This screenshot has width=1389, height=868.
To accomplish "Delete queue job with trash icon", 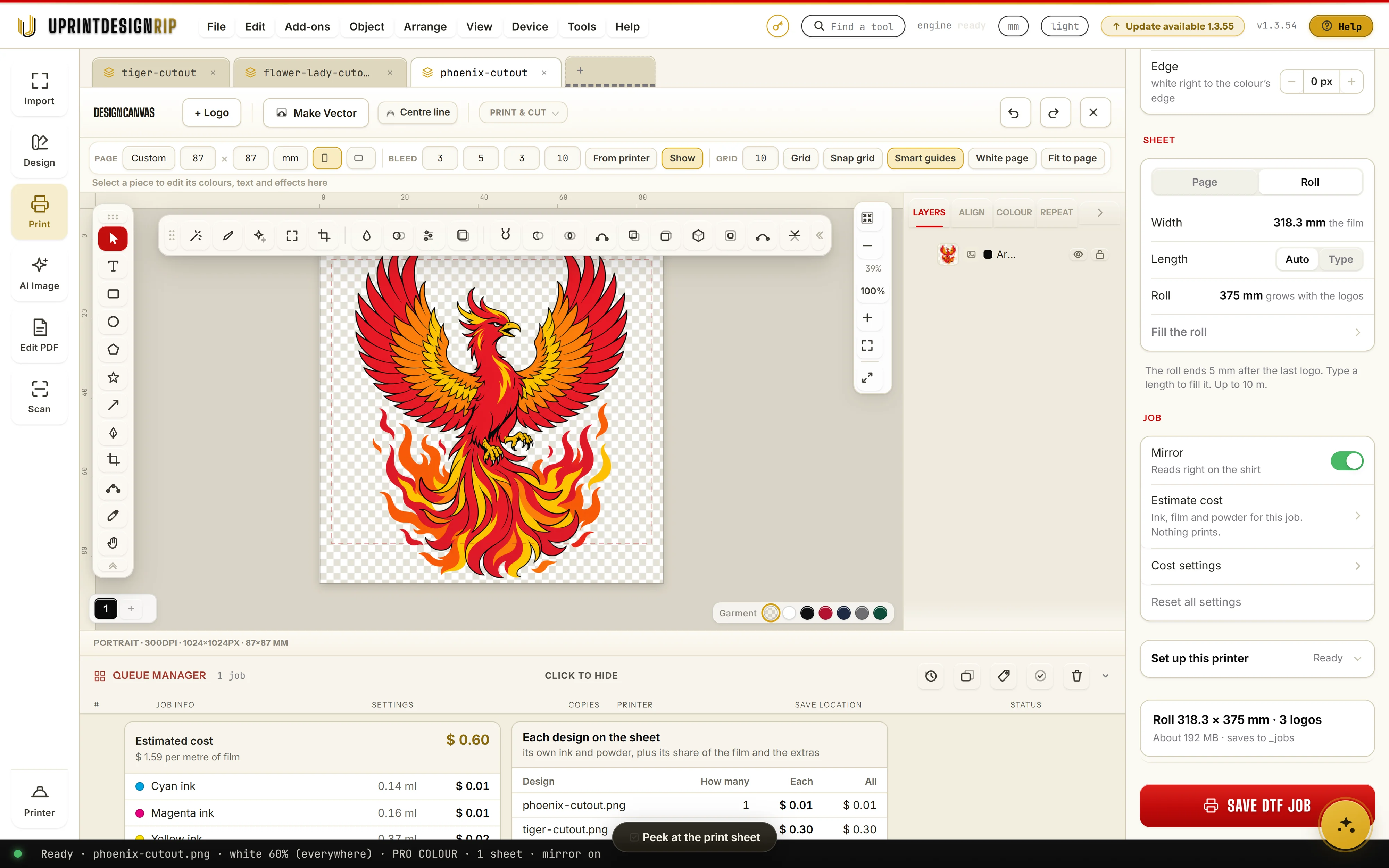I will click(1077, 676).
